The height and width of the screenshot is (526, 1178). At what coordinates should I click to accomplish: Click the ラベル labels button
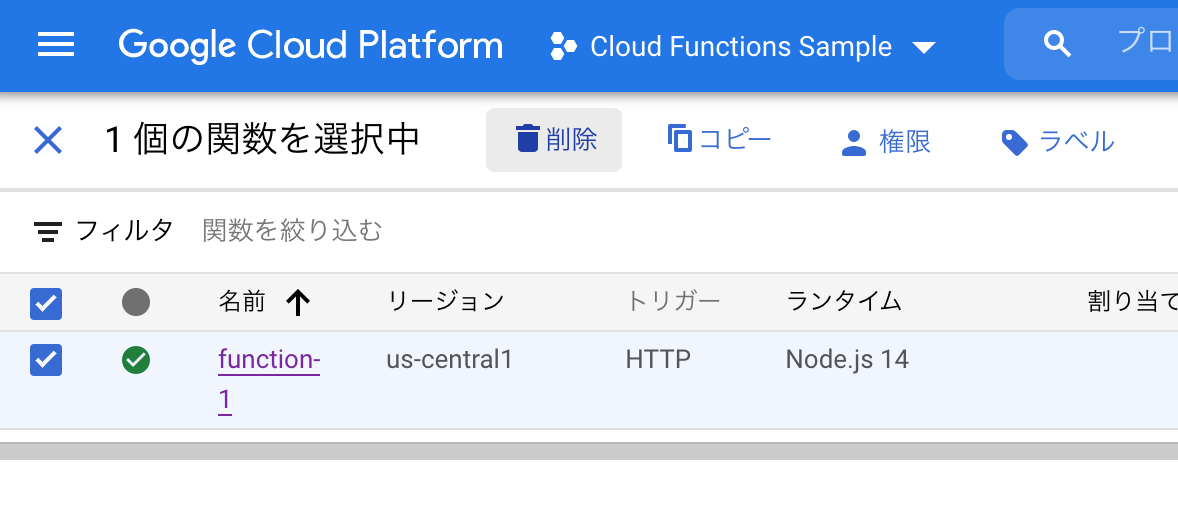1058,141
